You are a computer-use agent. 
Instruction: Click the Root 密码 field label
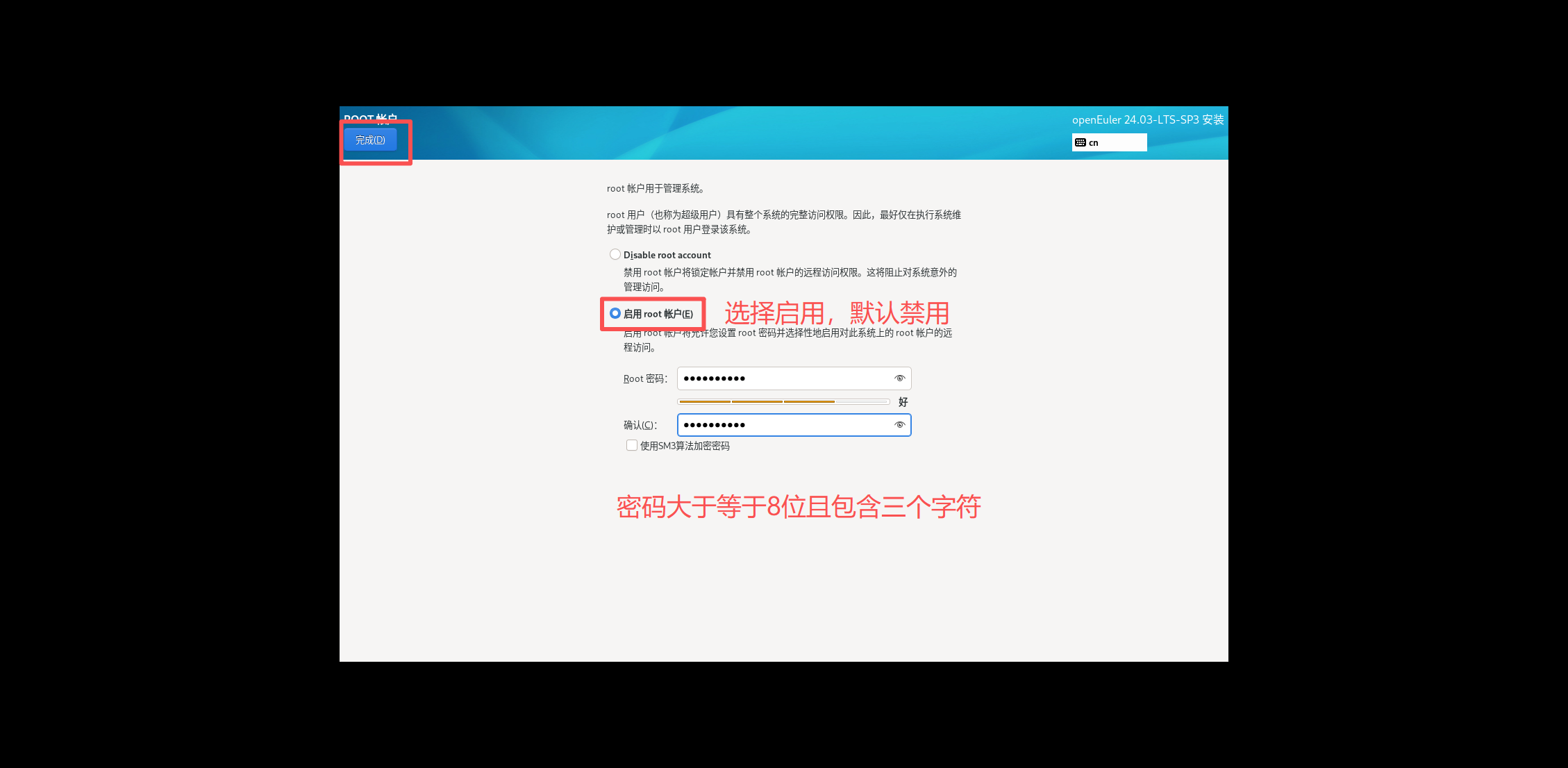pos(644,378)
